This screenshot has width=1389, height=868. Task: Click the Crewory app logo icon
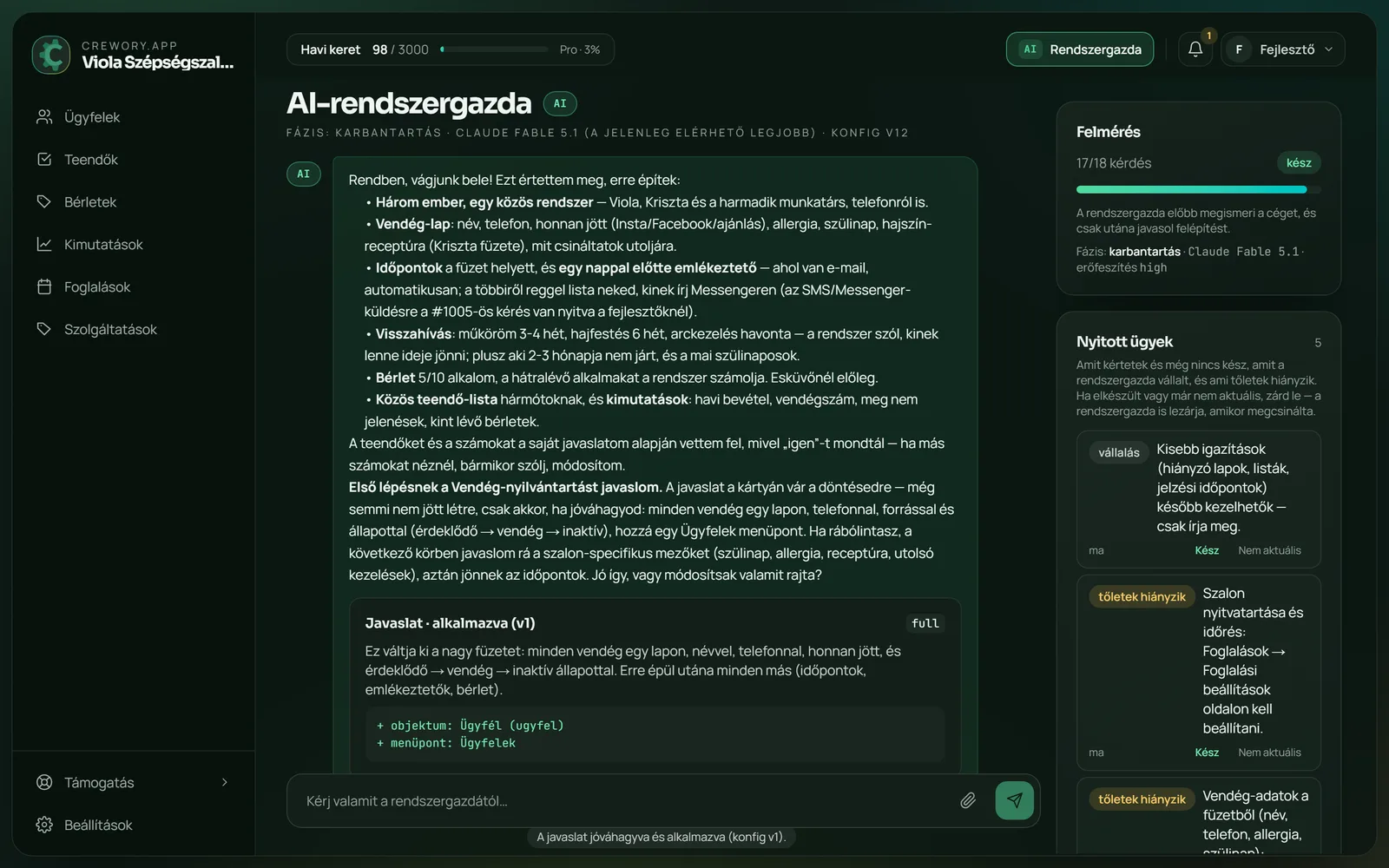[x=51, y=55]
